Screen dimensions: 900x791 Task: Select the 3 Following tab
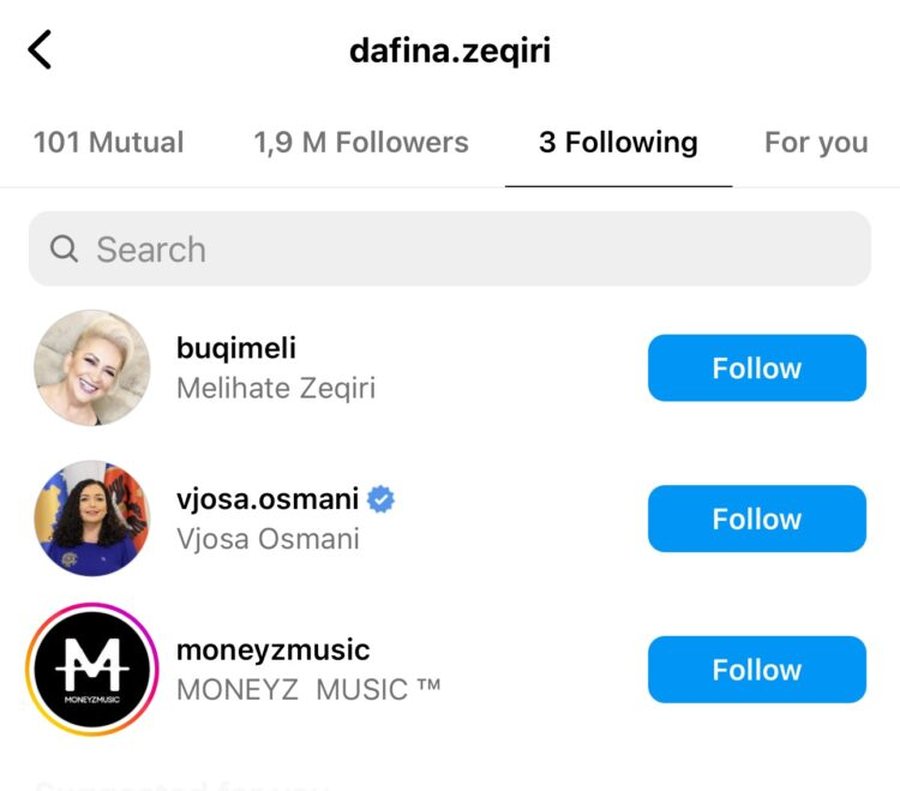coord(618,142)
